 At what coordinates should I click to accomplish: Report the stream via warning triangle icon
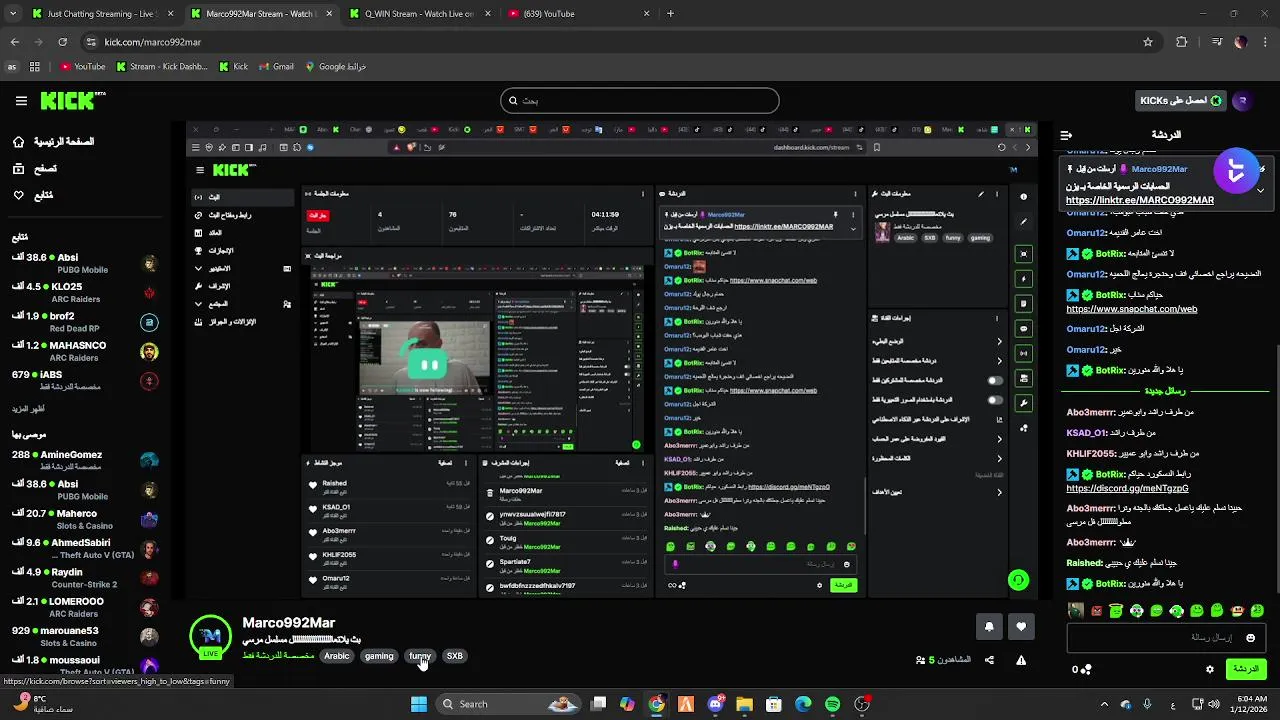(1021, 660)
